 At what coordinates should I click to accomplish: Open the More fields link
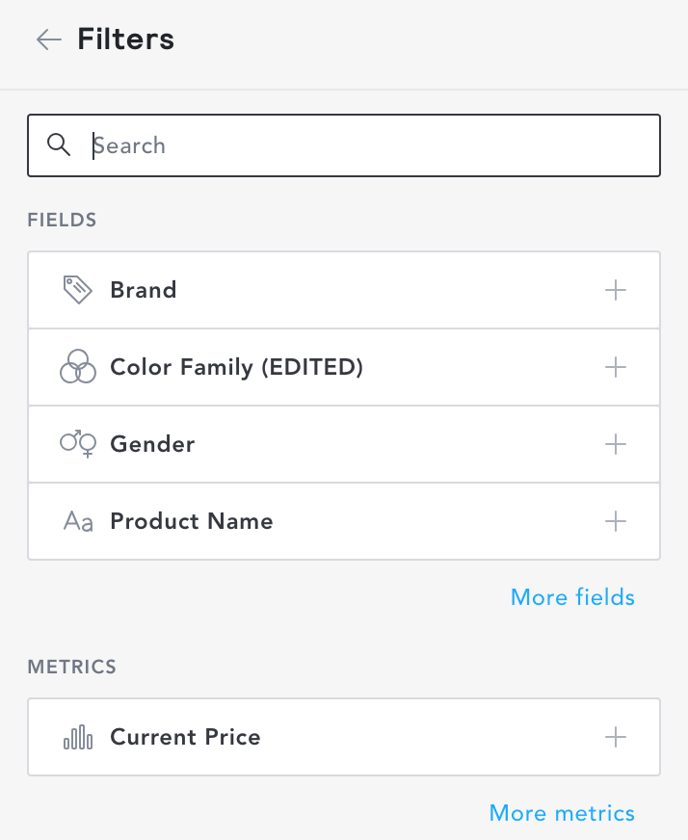pyautogui.click(x=572, y=597)
